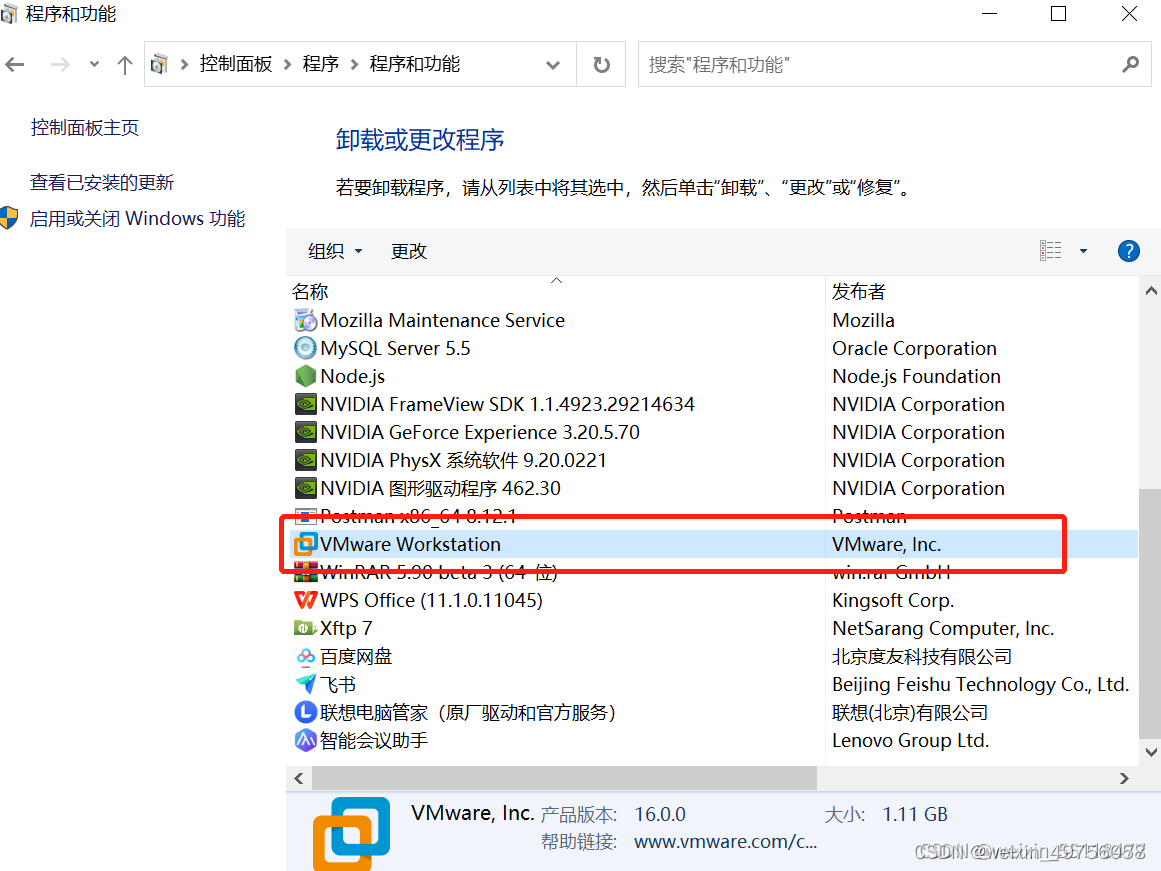The width and height of the screenshot is (1161, 871).
Task: Click the vertical scrollbar up arrow
Action: click(1151, 291)
